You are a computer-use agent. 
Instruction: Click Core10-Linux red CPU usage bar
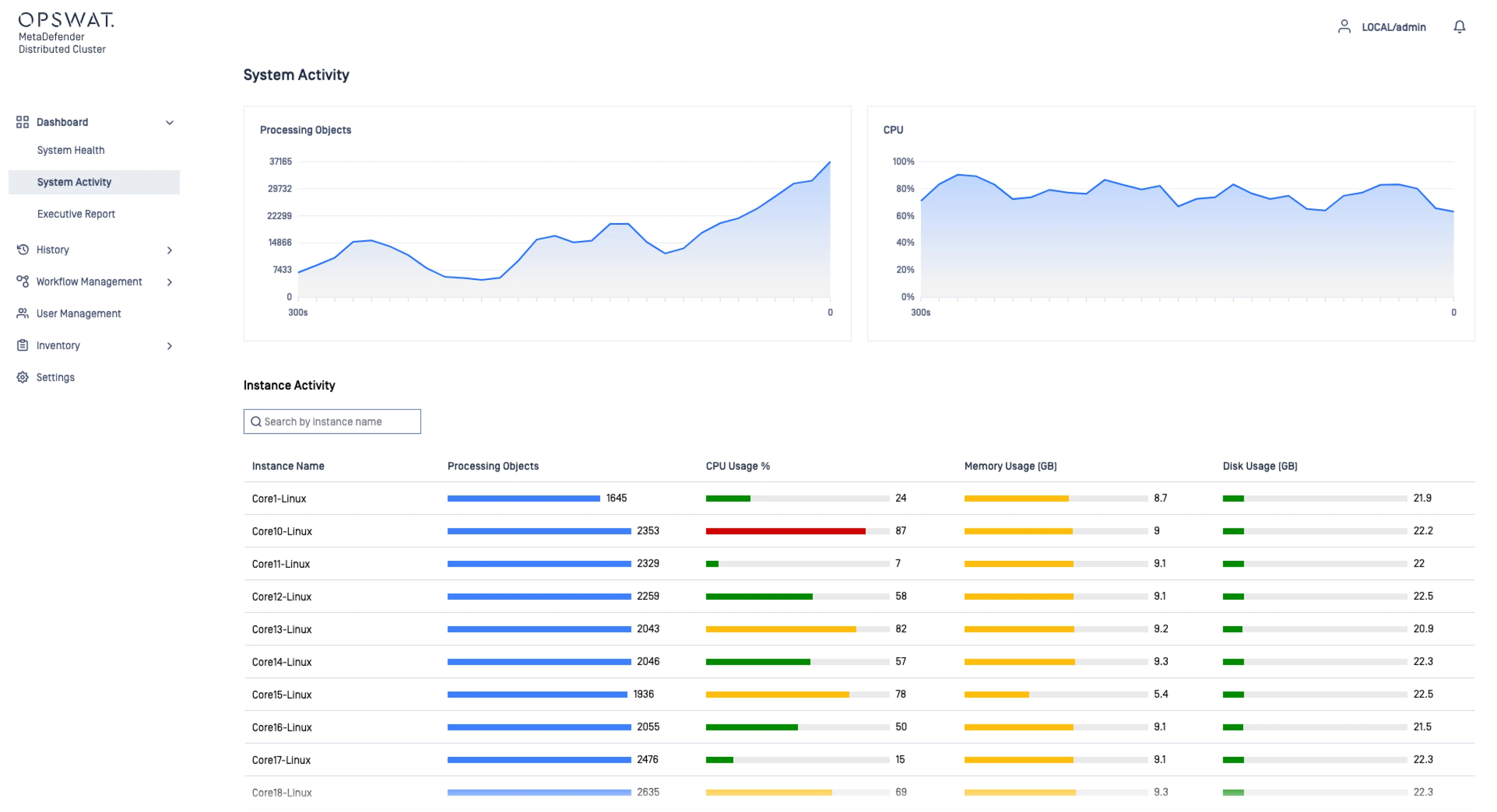[x=785, y=532]
